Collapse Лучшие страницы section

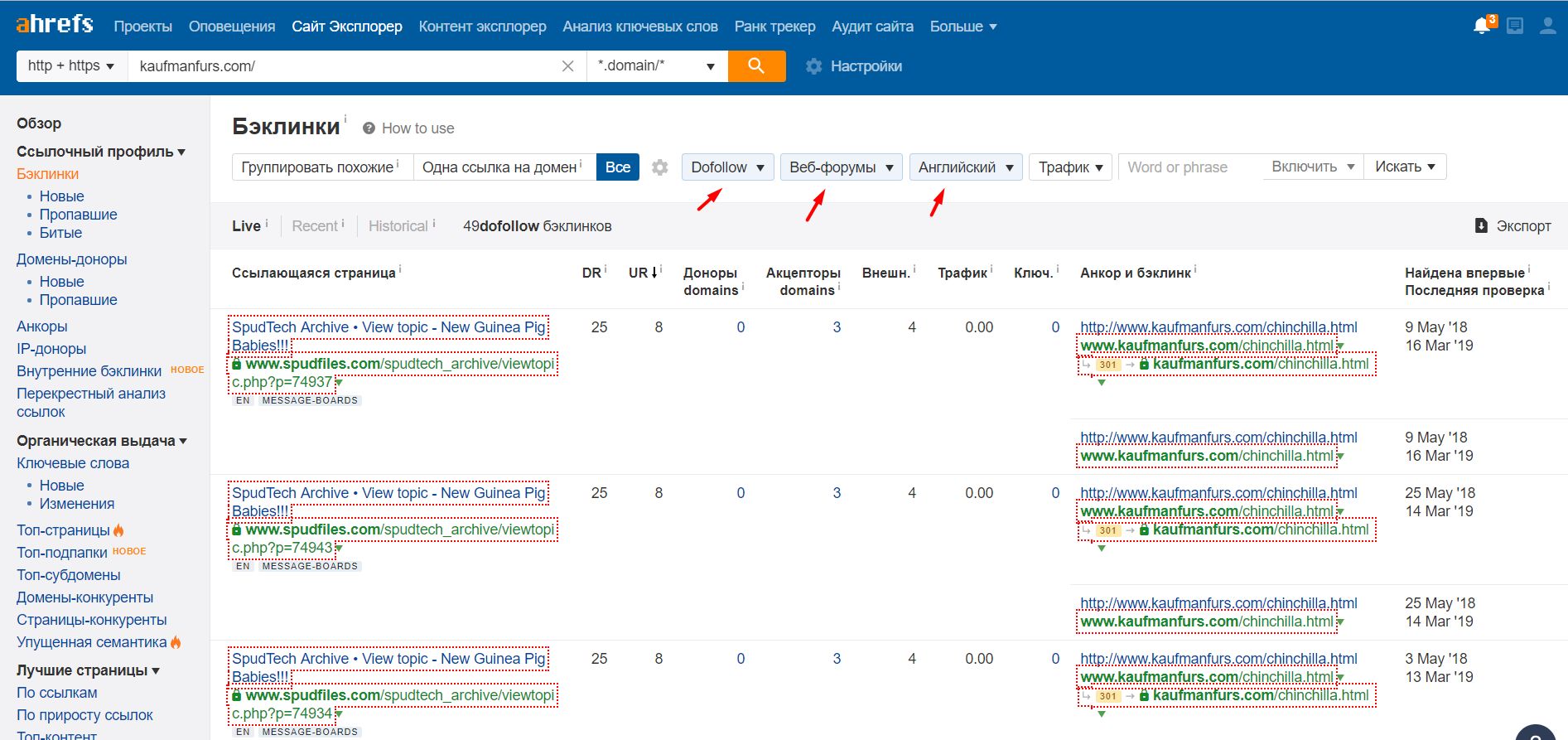point(89,670)
